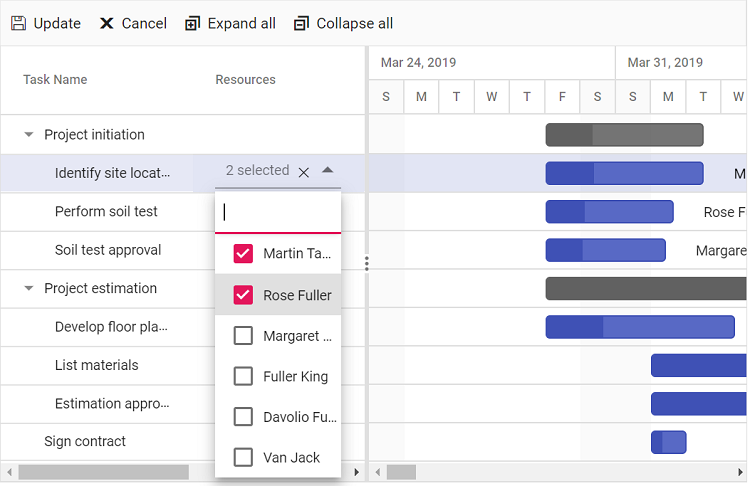Click the grid horizontal scrollbar thumb
This screenshot has width=750, height=486.
coord(104,472)
